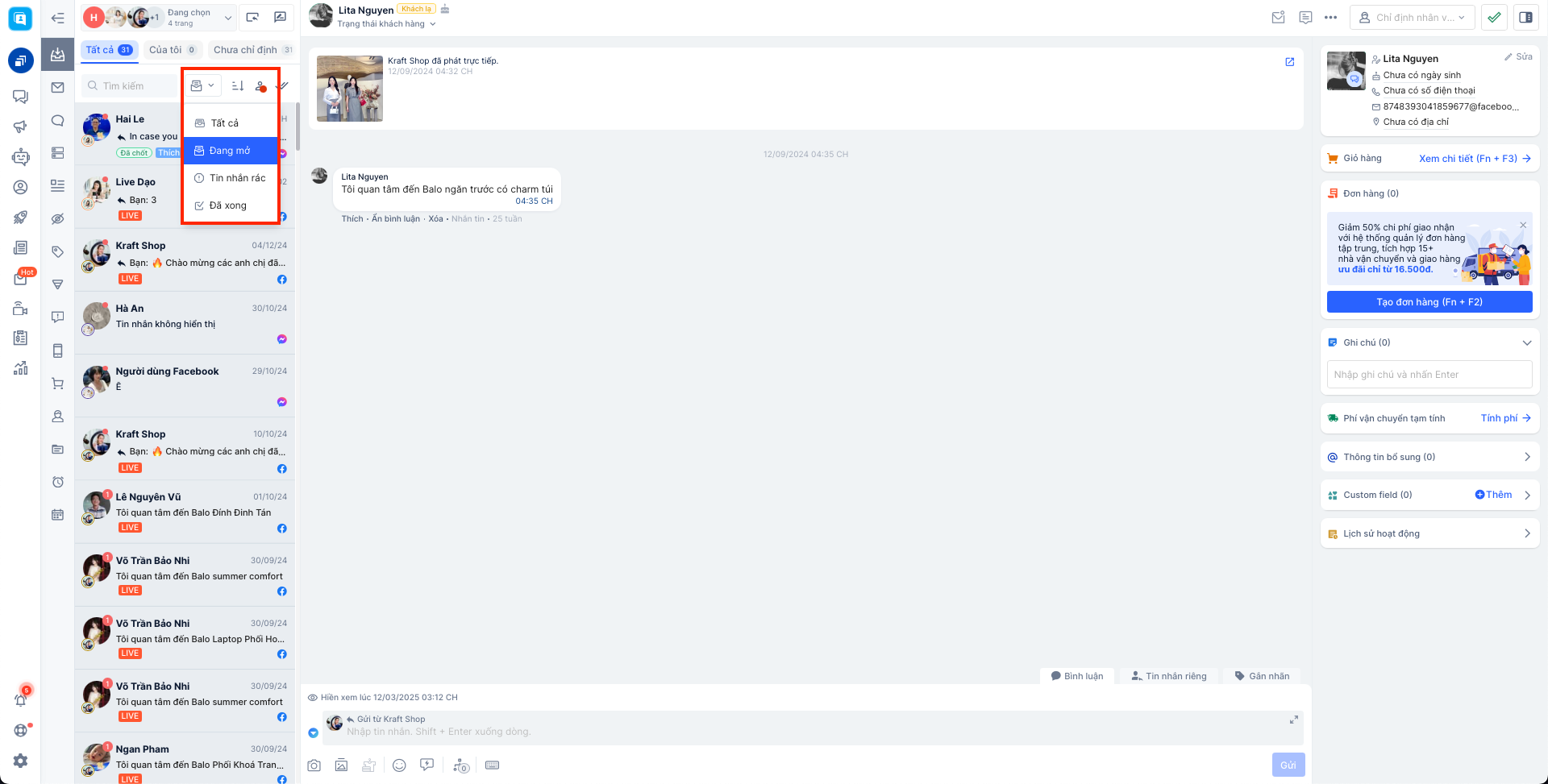Click Ẩn bình luận under the comment

396,219
